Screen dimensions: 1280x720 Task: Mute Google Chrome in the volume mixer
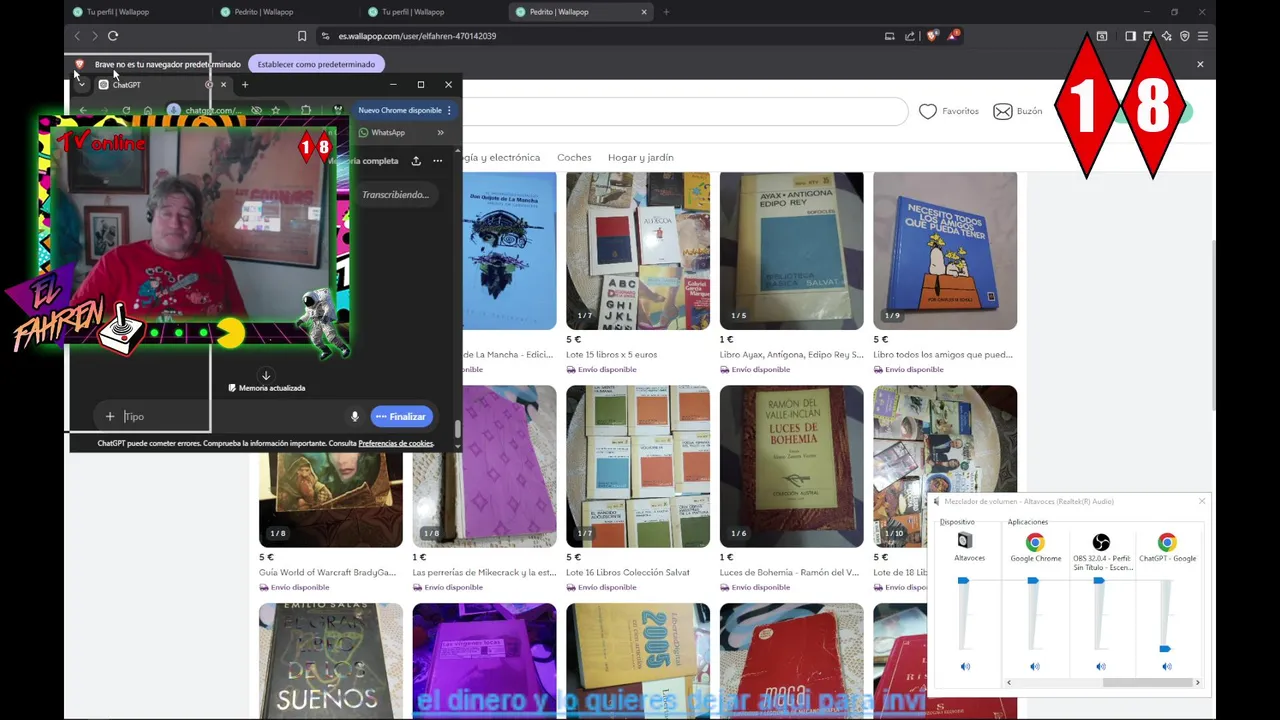pyautogui.click(x=1035, y=666)
